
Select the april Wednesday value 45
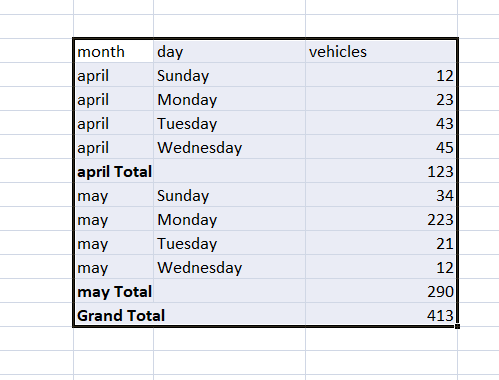pyautogui.click(x=381, y=147)
